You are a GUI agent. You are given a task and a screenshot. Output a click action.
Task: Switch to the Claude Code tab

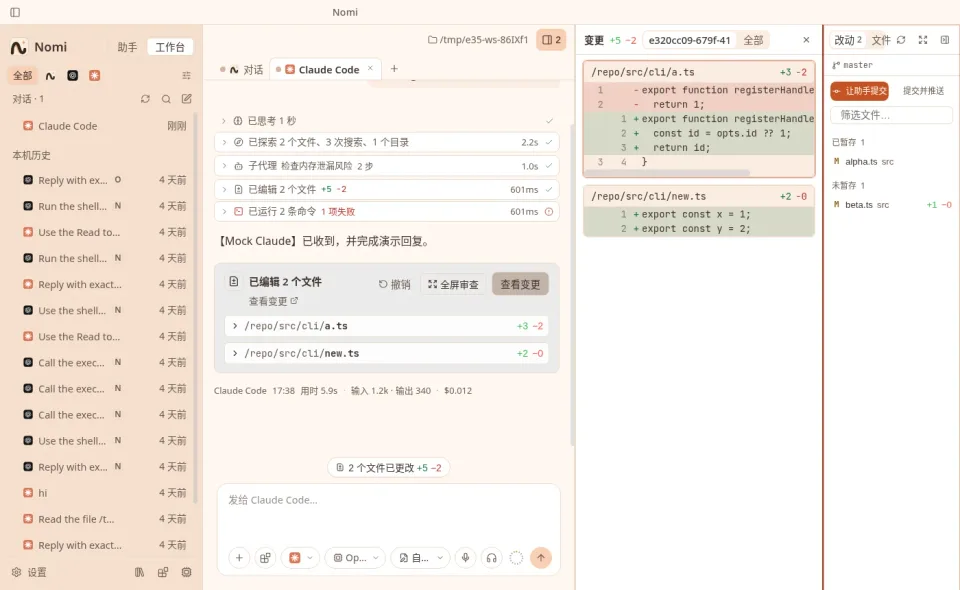coord(325,70)
